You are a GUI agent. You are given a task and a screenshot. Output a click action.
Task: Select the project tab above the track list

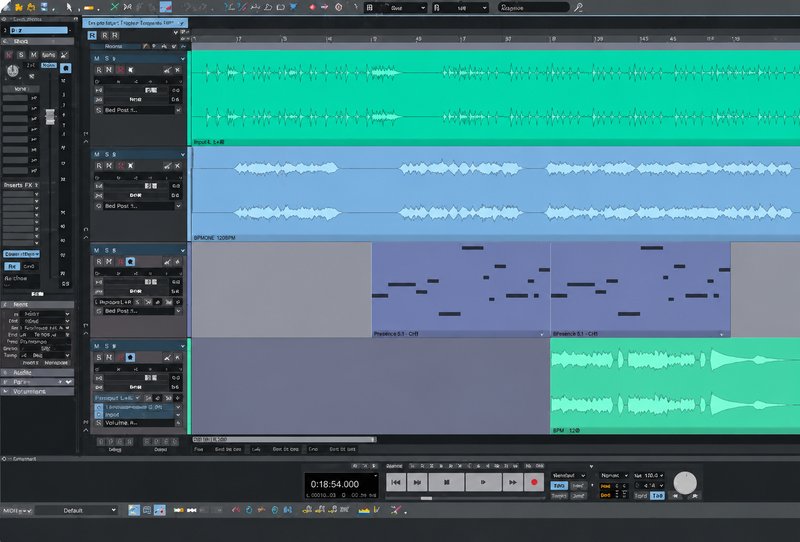(135, 23)
